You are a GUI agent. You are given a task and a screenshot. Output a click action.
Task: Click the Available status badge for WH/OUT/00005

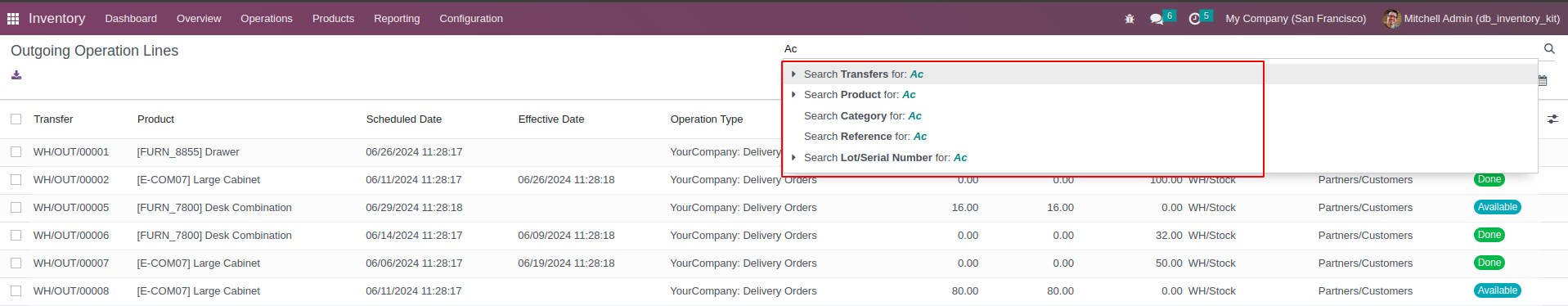click(x=1498, y=208)
